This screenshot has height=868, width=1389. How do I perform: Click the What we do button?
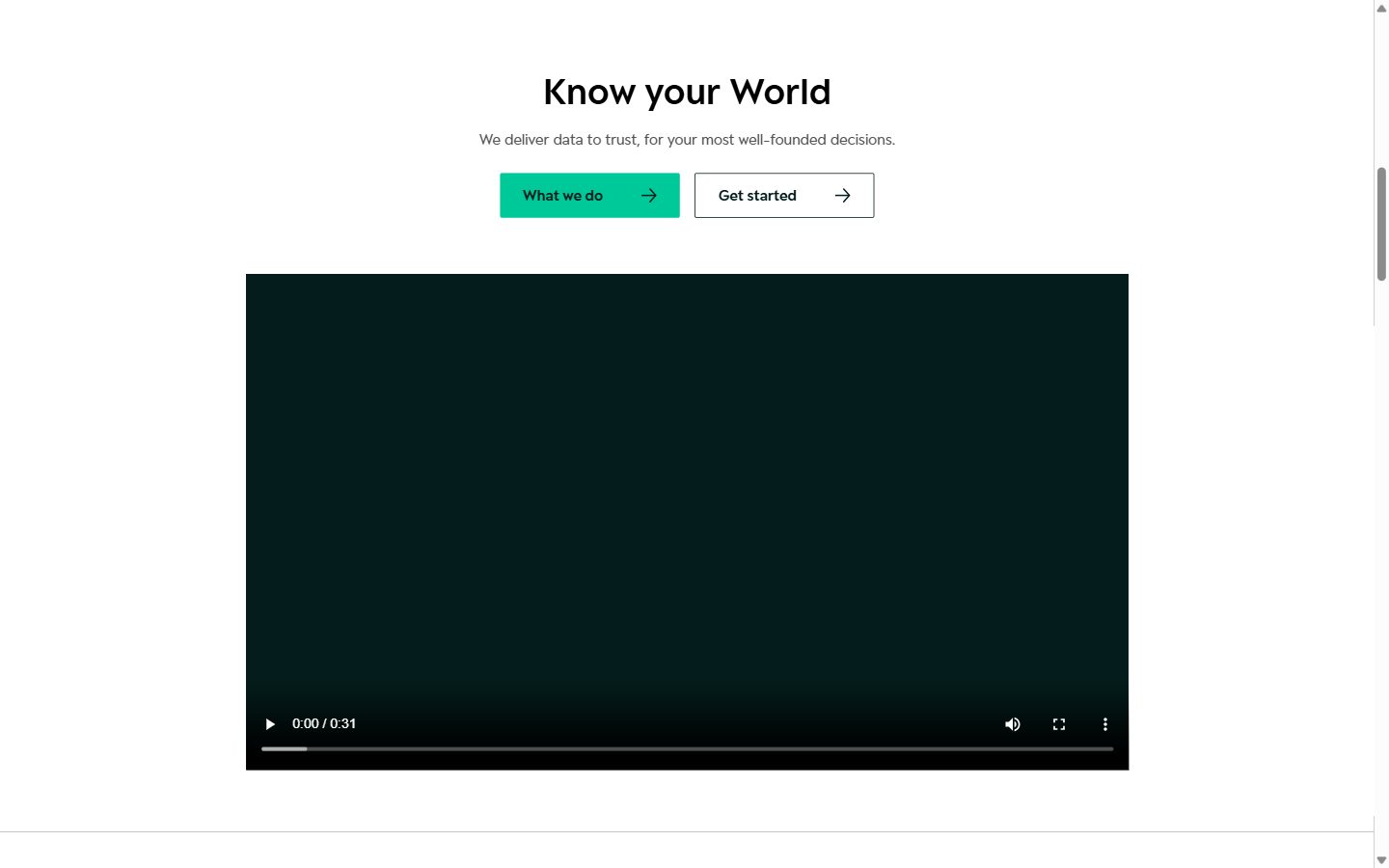(589, 195)
